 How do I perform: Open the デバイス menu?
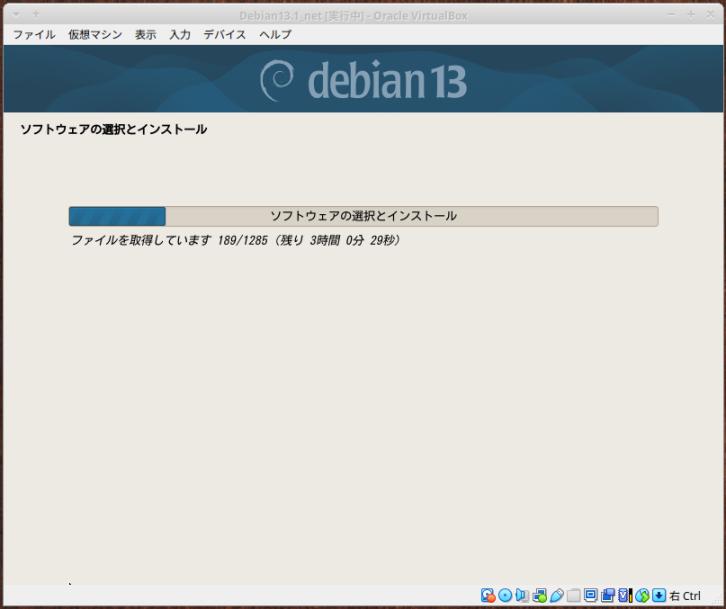pos(225,35)
